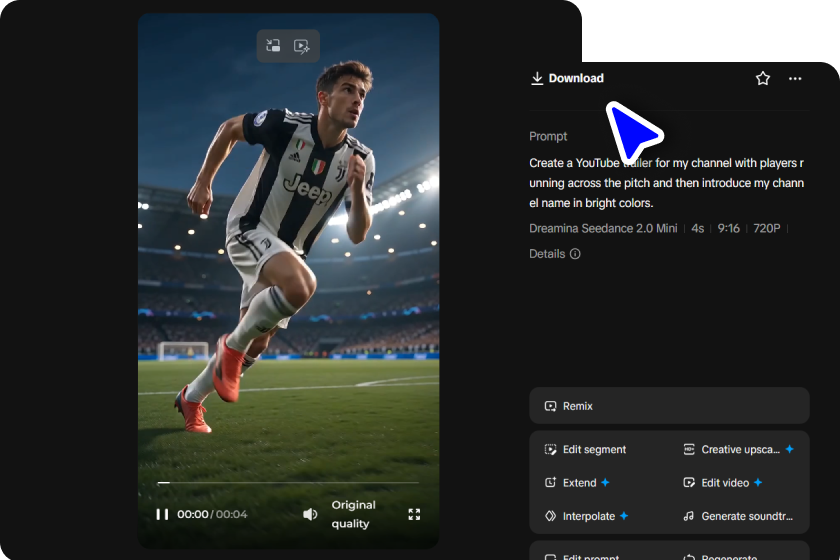
Task: Mute the video with speaker icon
Action: point(310,514)
